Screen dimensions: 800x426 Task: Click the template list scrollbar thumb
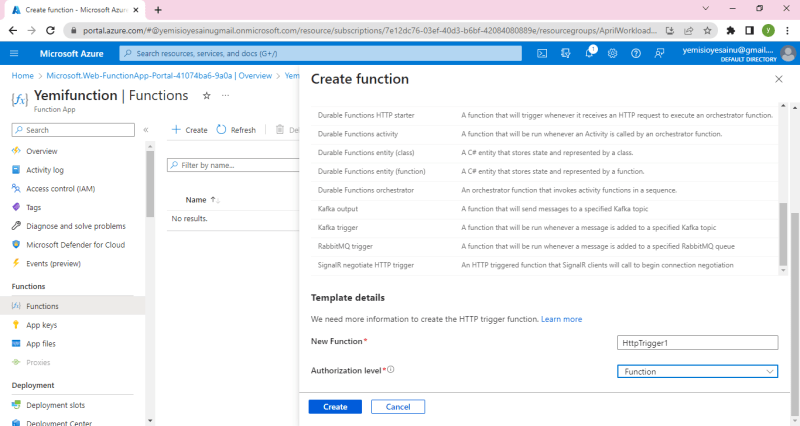(x=783, y=234)
